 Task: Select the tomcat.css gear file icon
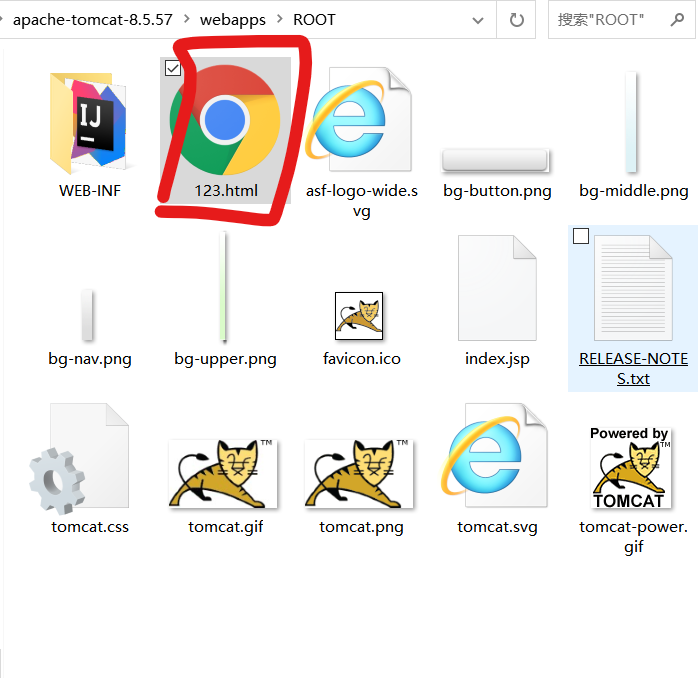pyautogui.click(x=80, y=458)
